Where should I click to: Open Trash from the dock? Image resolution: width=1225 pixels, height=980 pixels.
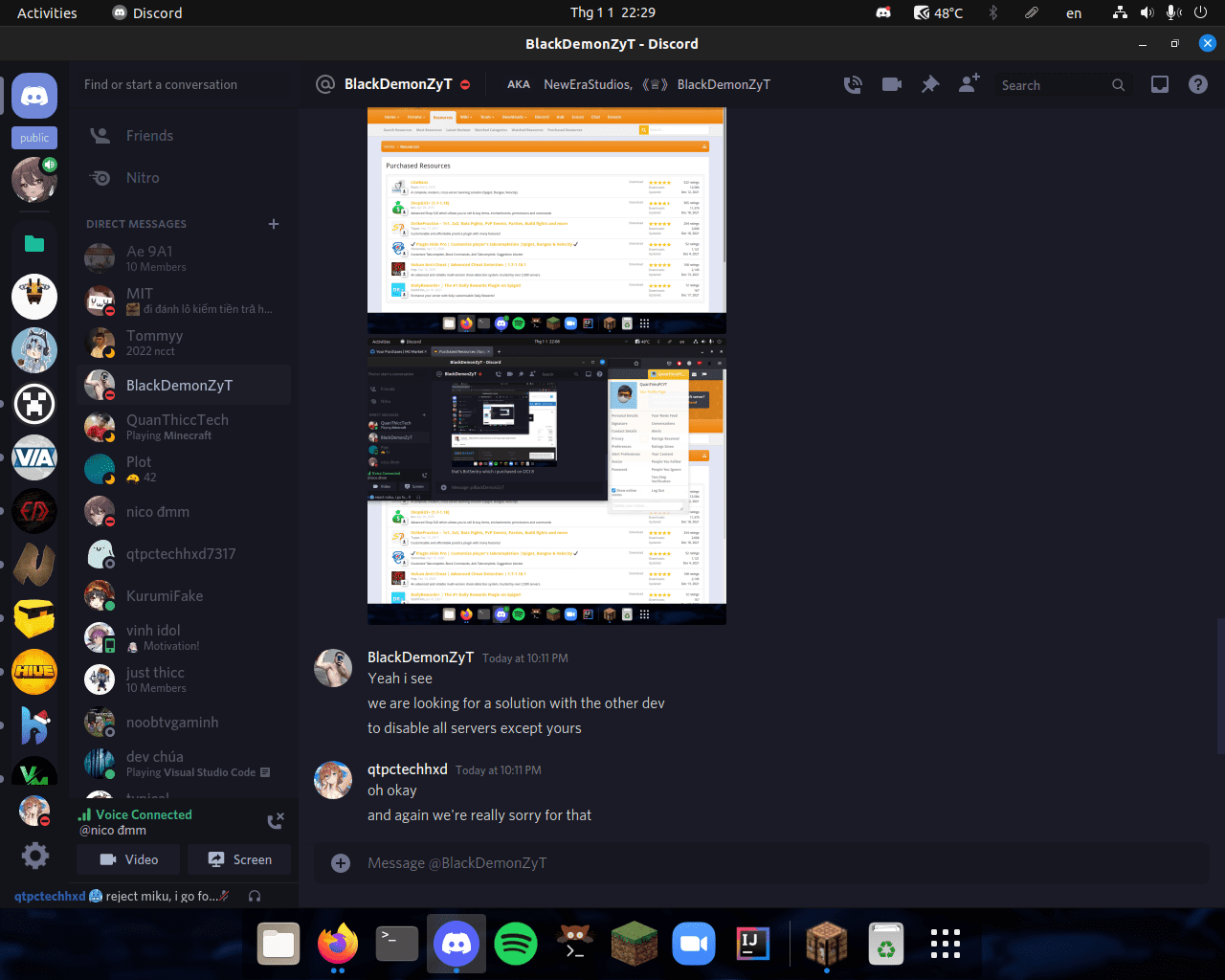point(886,945)
